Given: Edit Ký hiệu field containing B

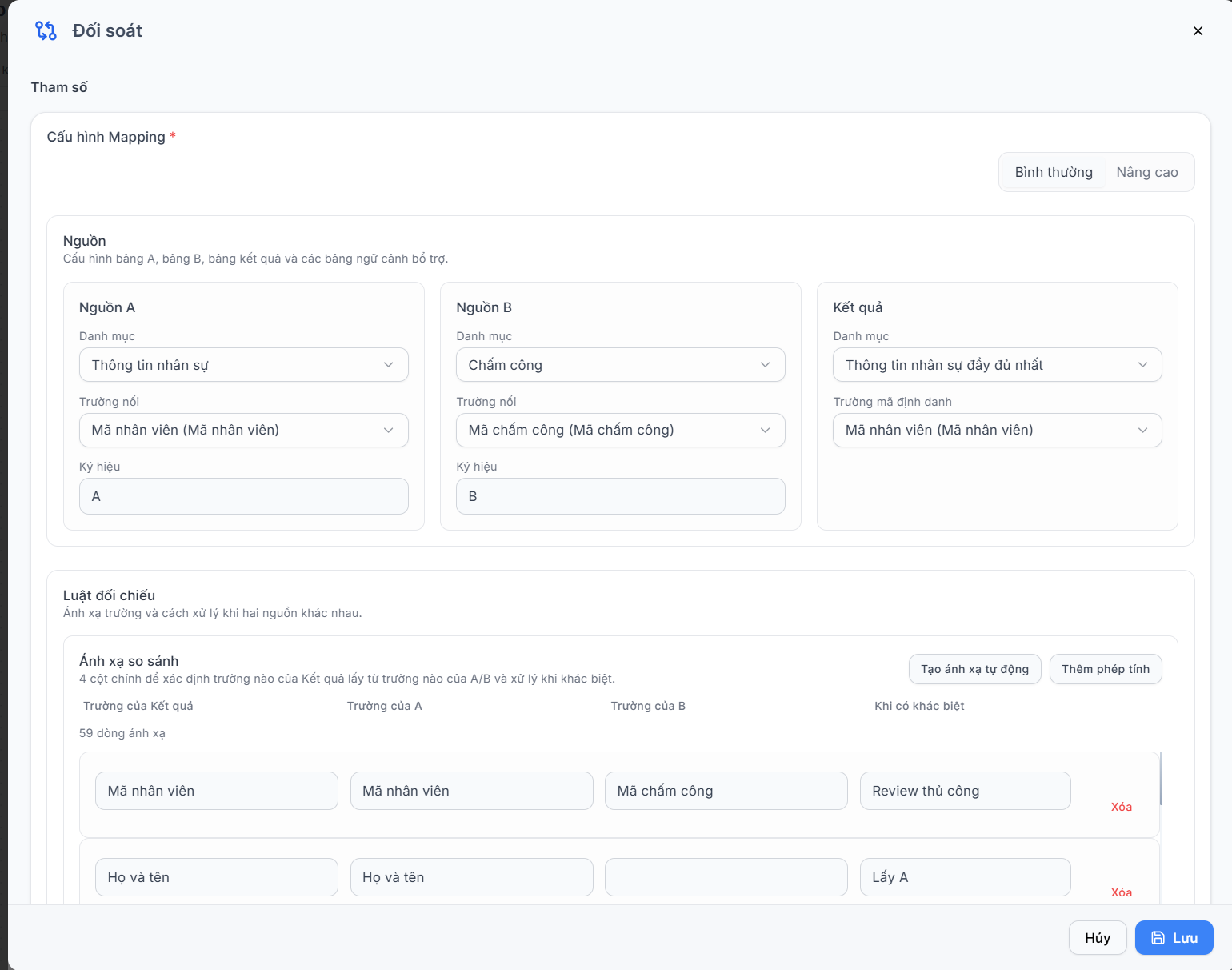Looking at the screenshot, I should (621, 496).
